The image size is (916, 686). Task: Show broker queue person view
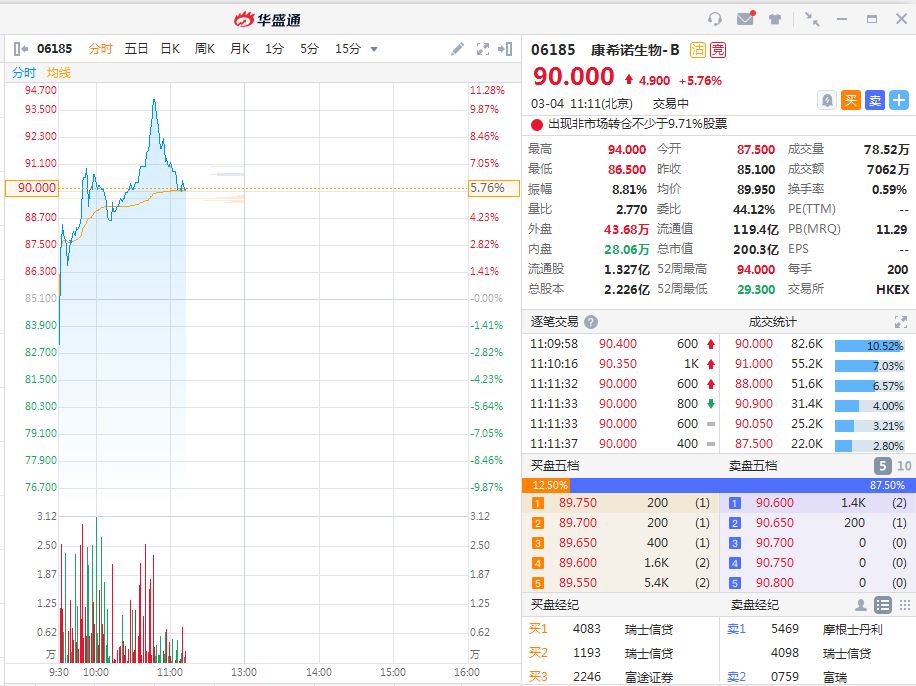coord(861,605)
